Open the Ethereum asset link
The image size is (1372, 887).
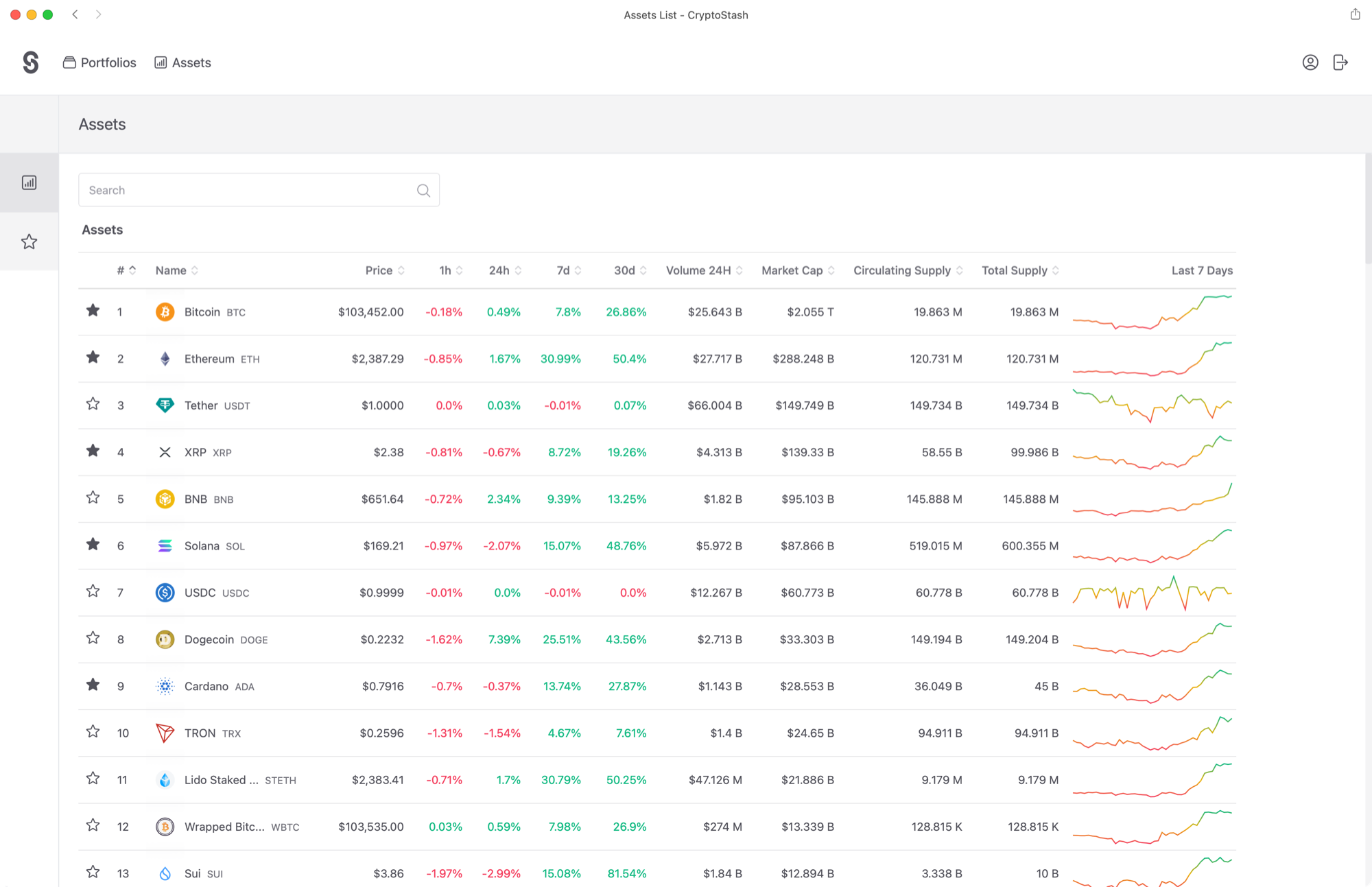[209, 359]
